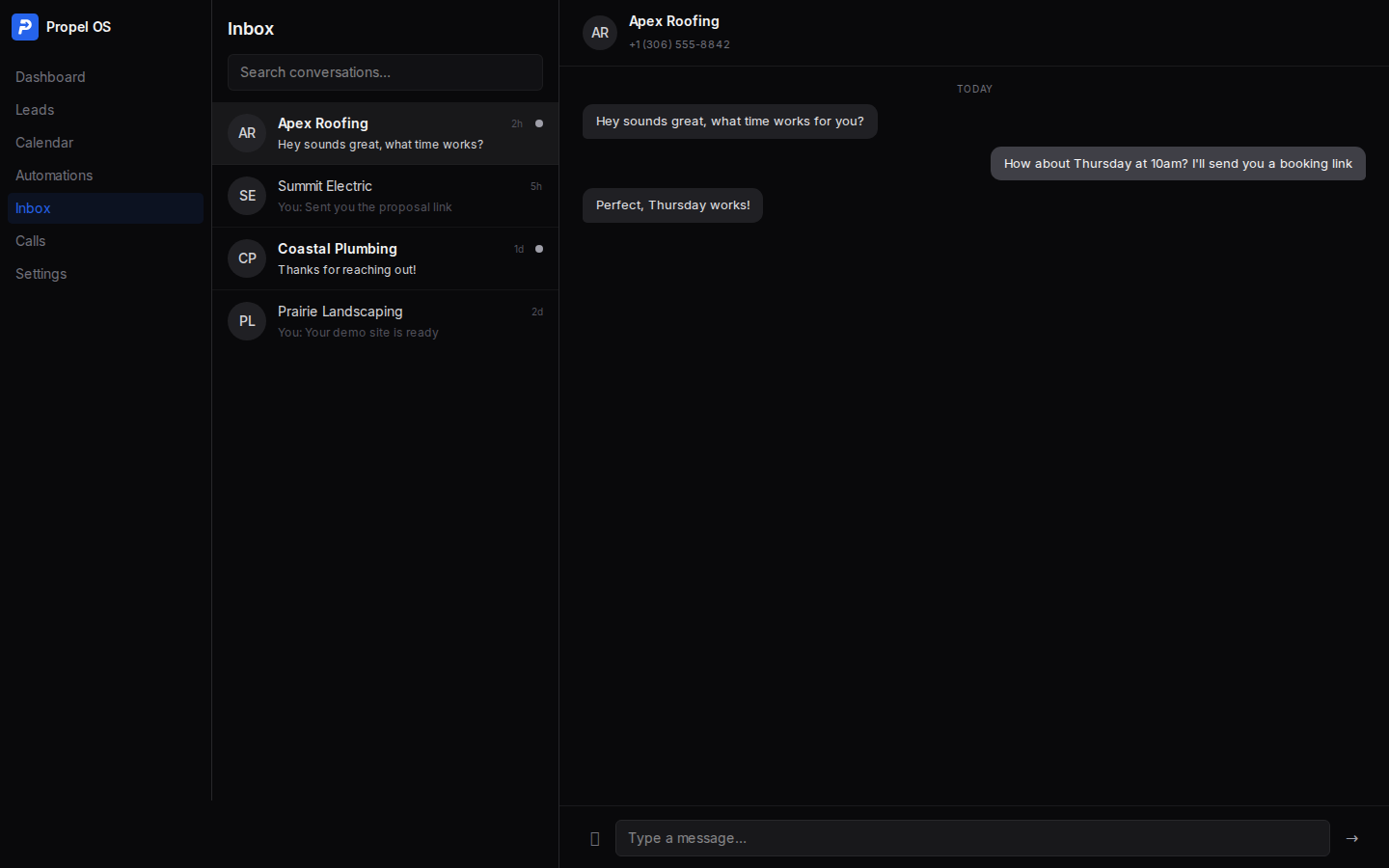Click the Propel OS logo icon

click(25, 27)
